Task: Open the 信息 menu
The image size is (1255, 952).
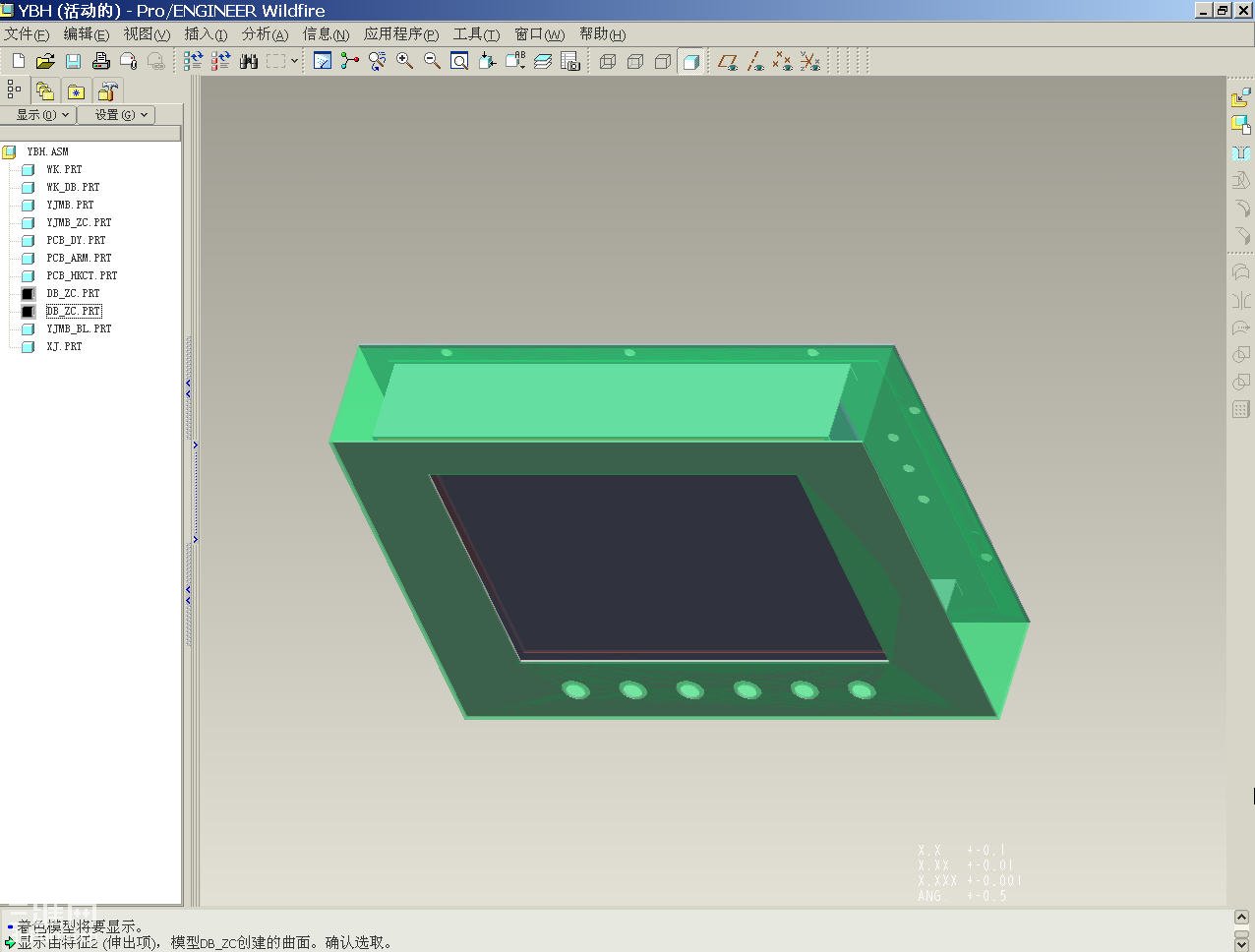Action: click(326, 34)
